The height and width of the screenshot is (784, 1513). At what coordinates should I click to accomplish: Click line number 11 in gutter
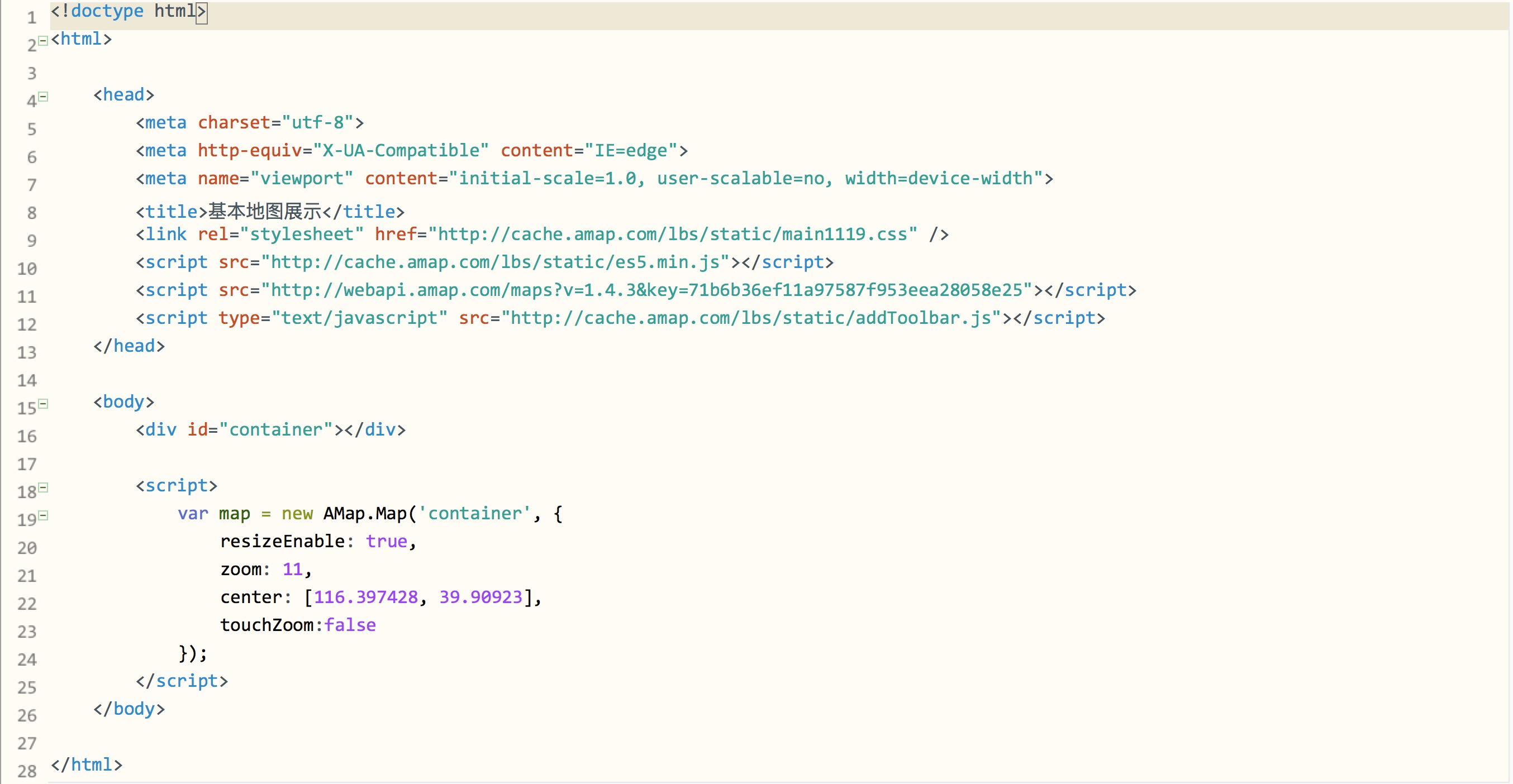click(27, 297)
